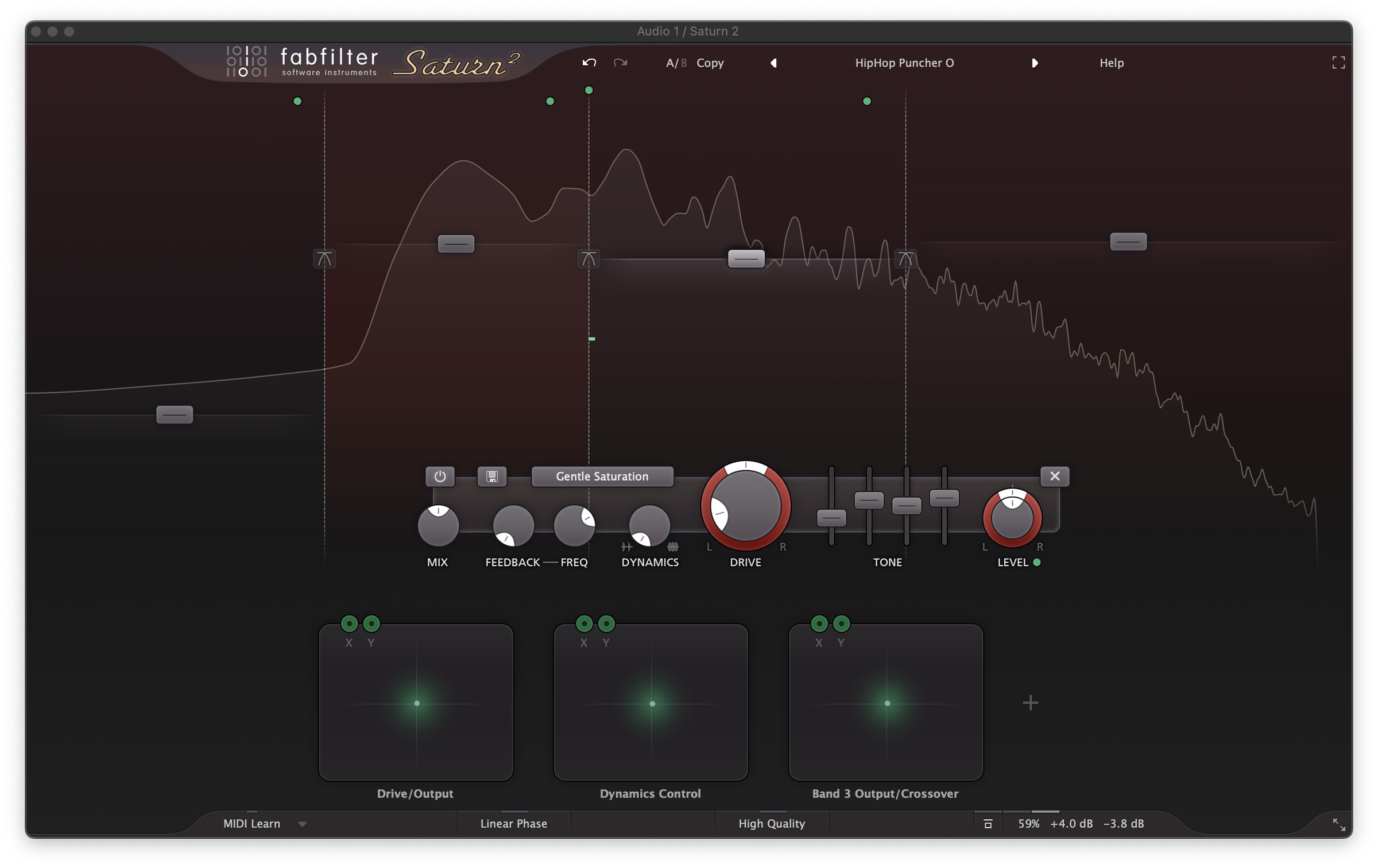
Task: Click the fourth Tone slider handle
Action: [x=945, y=498]
